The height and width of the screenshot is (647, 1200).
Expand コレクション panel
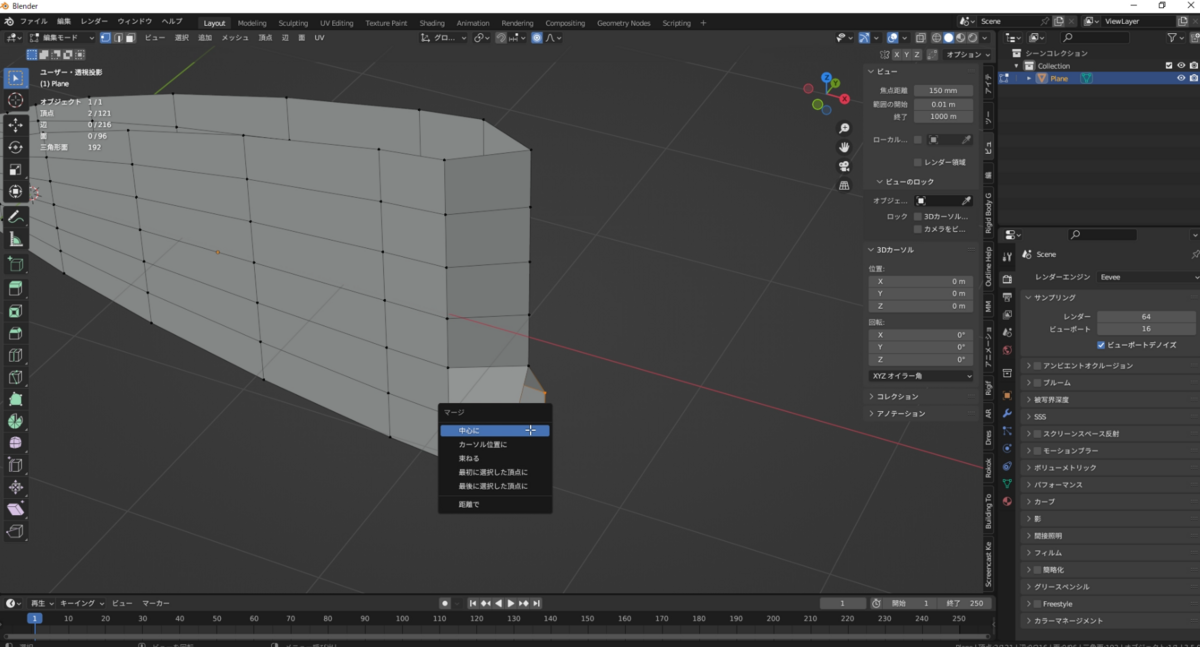coord(897,397)
